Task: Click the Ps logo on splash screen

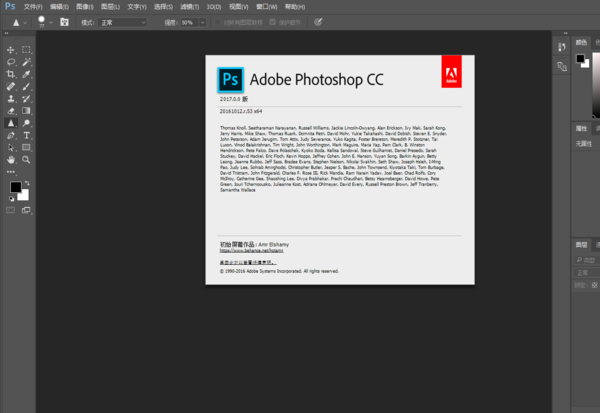Action: [230, 80]
